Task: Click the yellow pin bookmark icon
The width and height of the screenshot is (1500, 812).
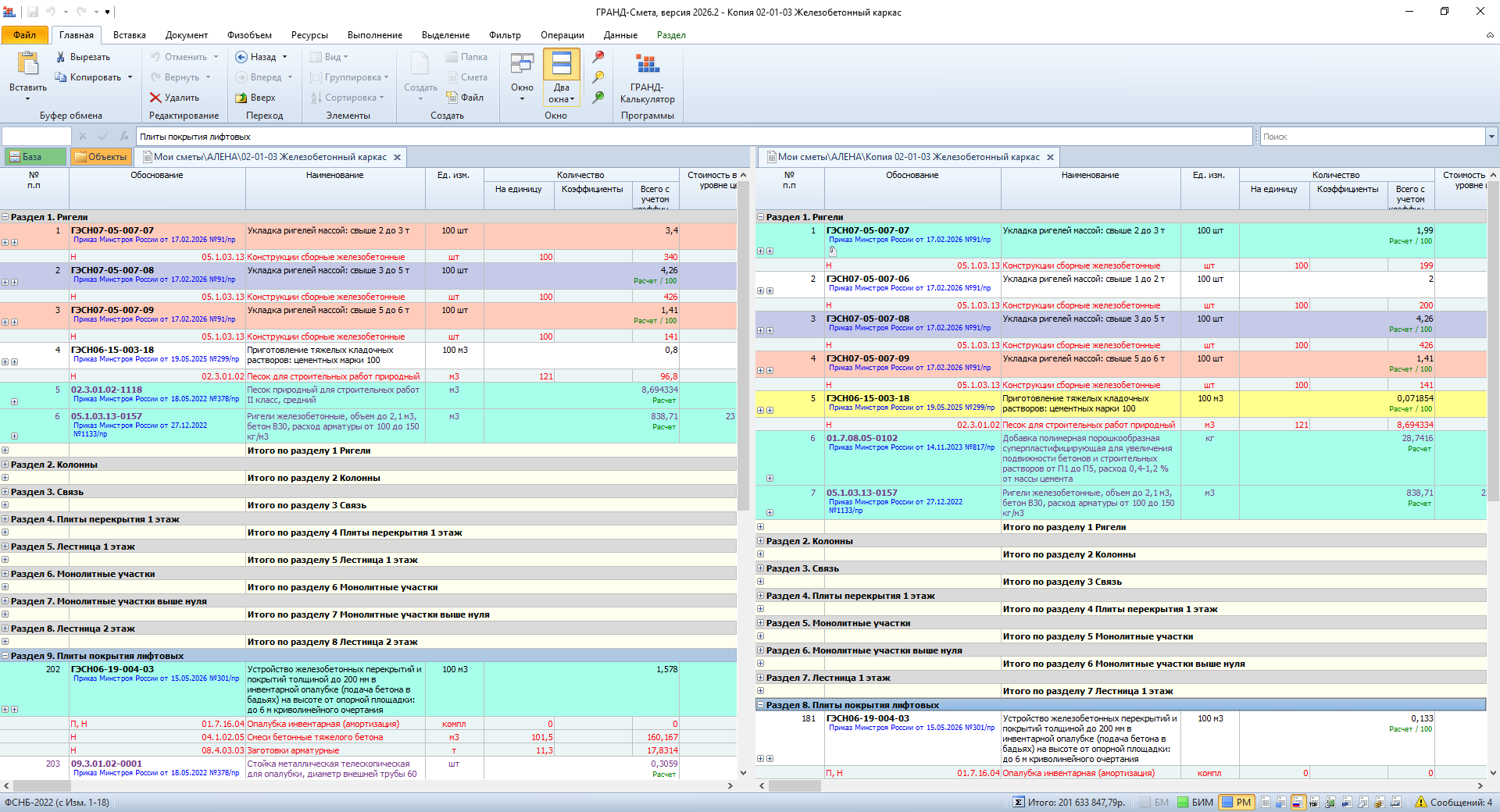Action: coord(598,77)
